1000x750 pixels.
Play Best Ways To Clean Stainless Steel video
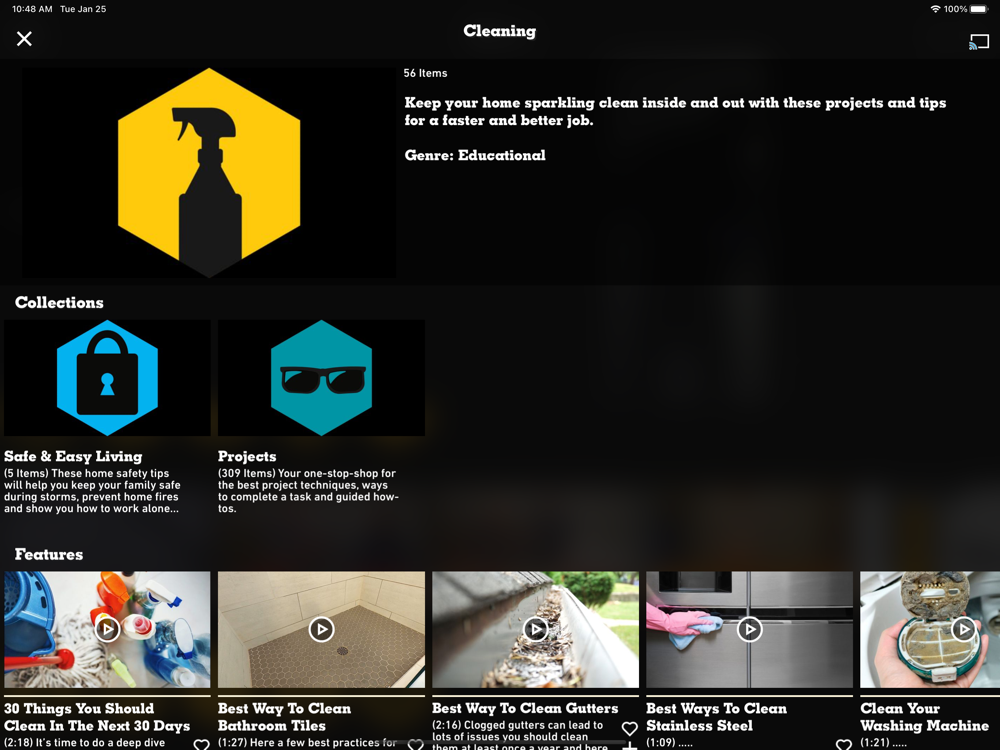pyautogui.click(x=750, y=629)
